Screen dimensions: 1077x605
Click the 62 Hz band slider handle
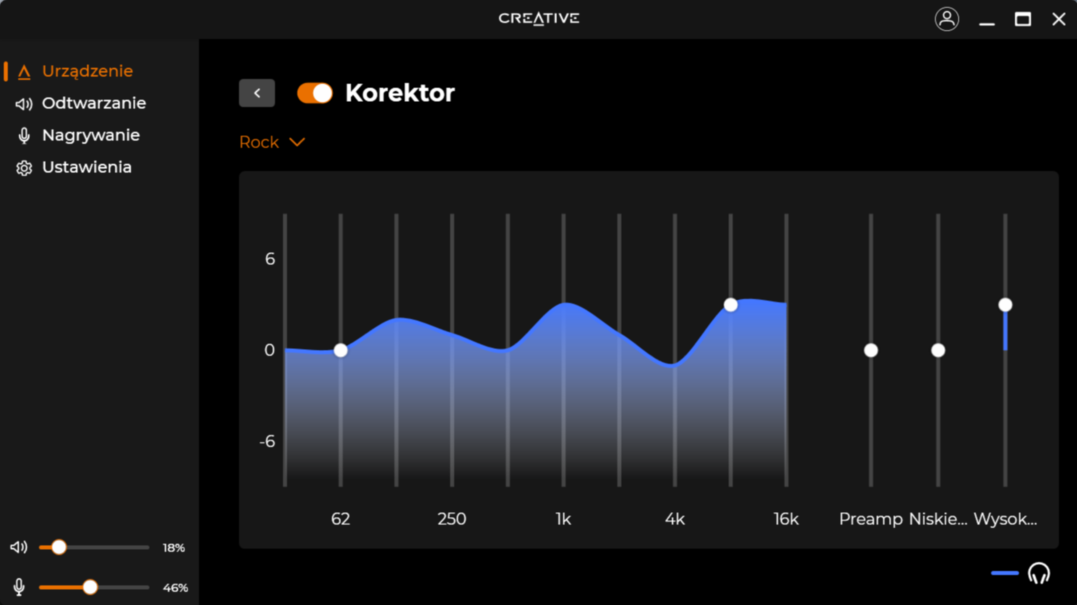tap(341, 350)
